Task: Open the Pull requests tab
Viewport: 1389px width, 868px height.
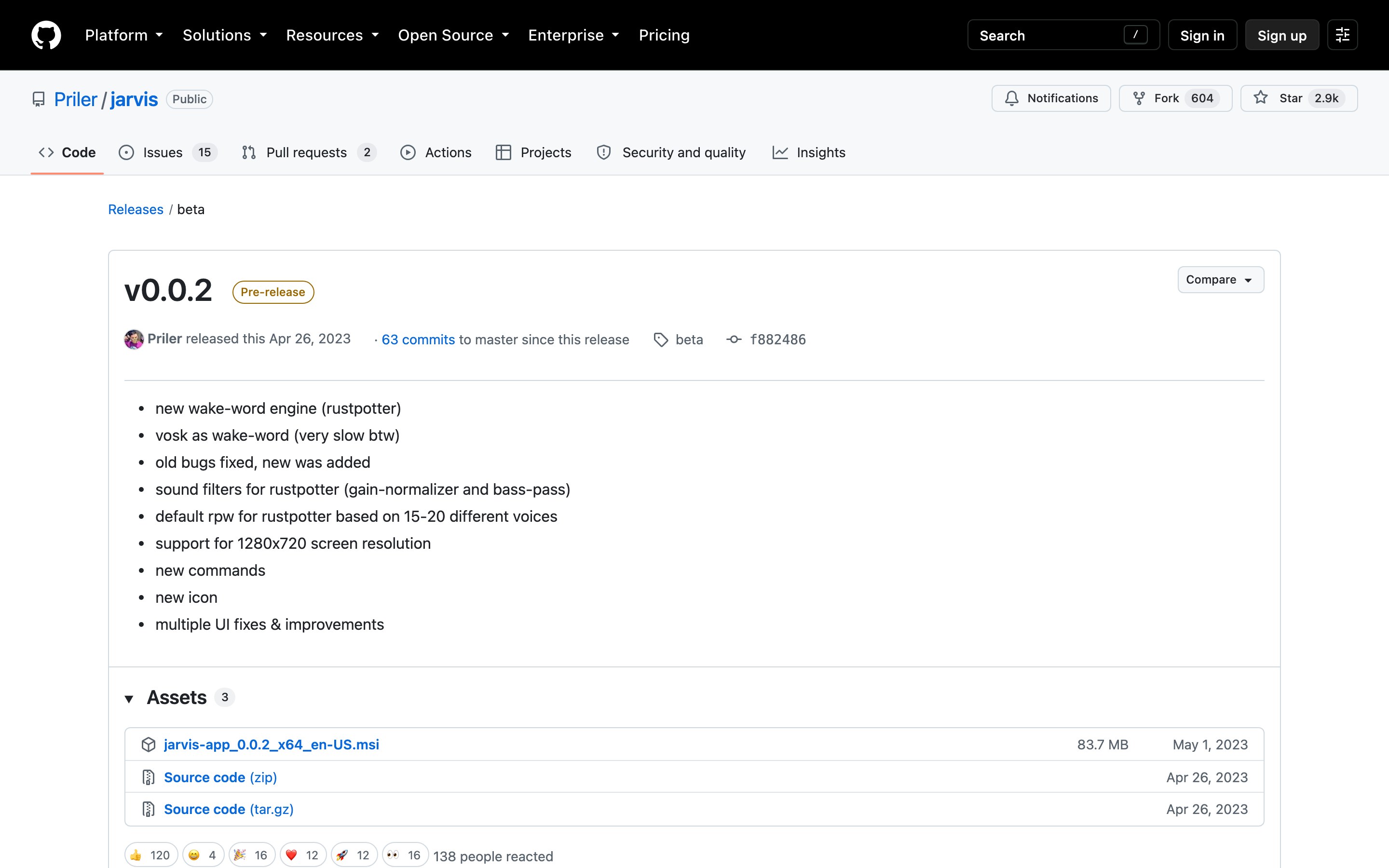Action: [x=308, y=152]
